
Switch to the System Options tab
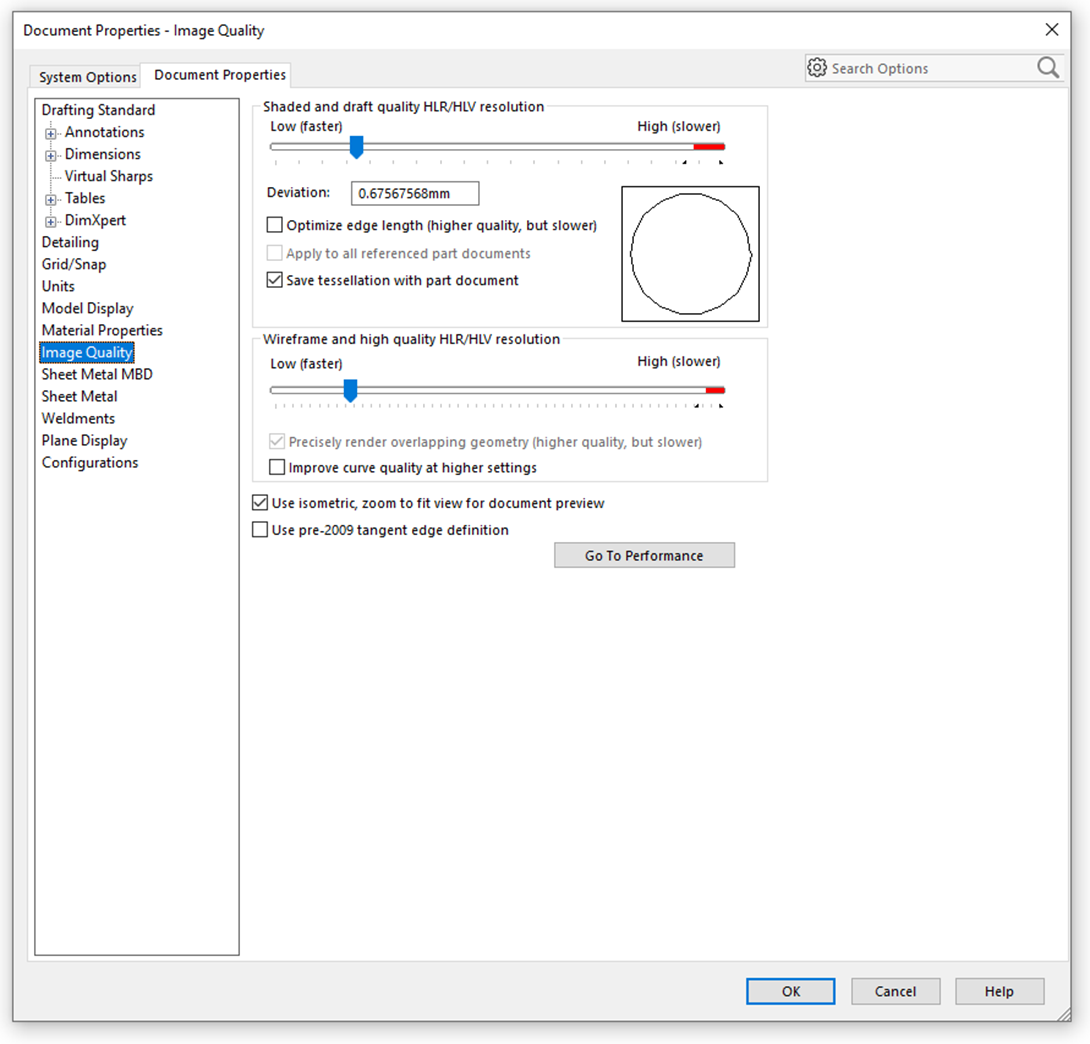[84, 76]
